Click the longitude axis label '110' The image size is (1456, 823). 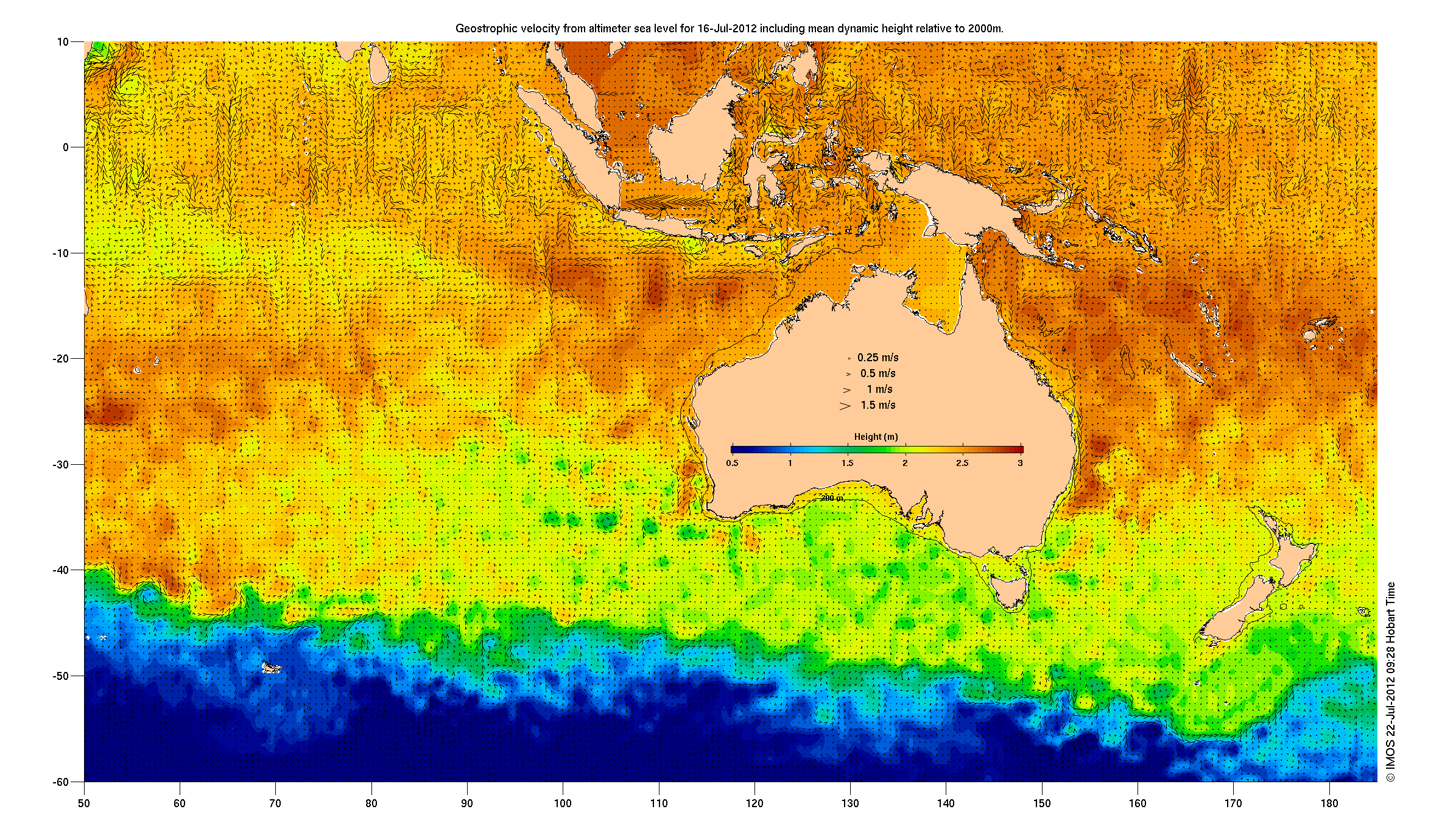659,804
